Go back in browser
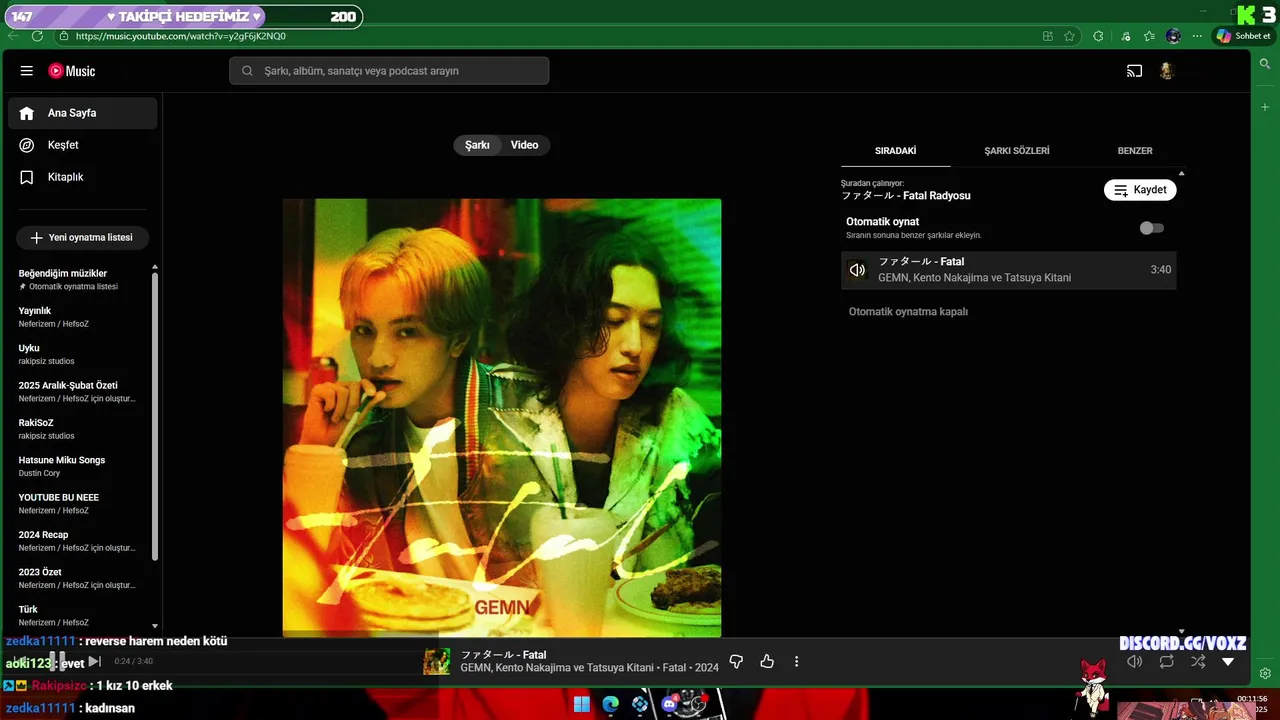This screenshot has height=720, width=1280. 13,36
